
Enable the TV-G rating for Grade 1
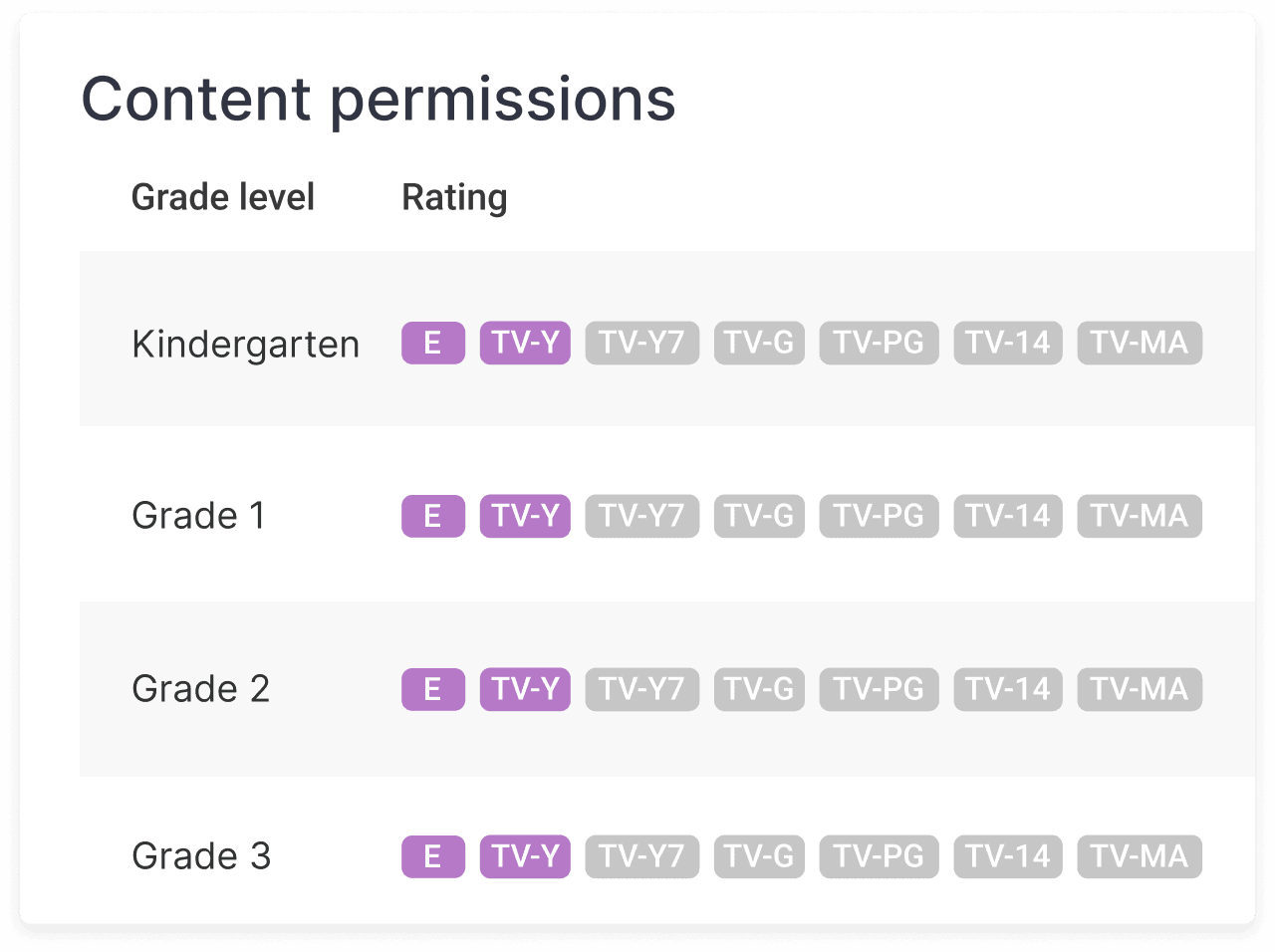[759, 516]
